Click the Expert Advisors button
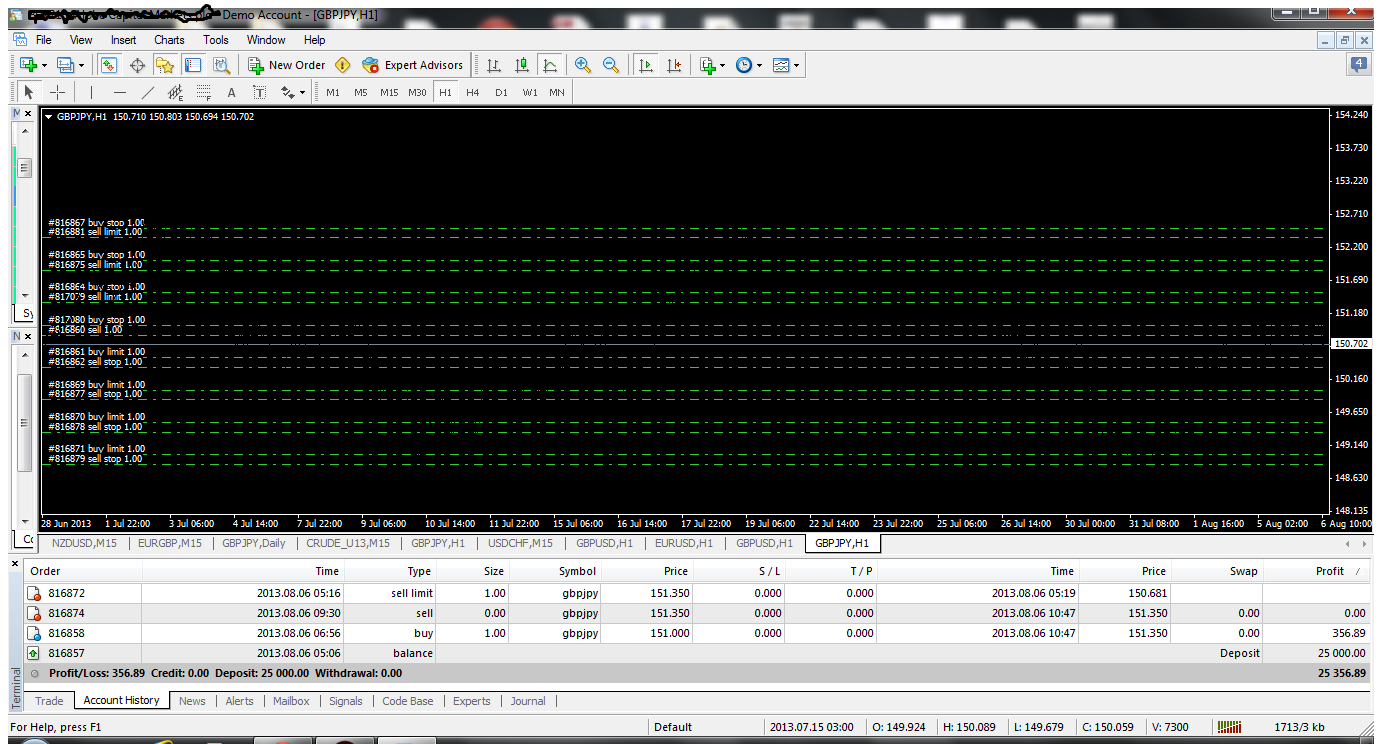 413,65
